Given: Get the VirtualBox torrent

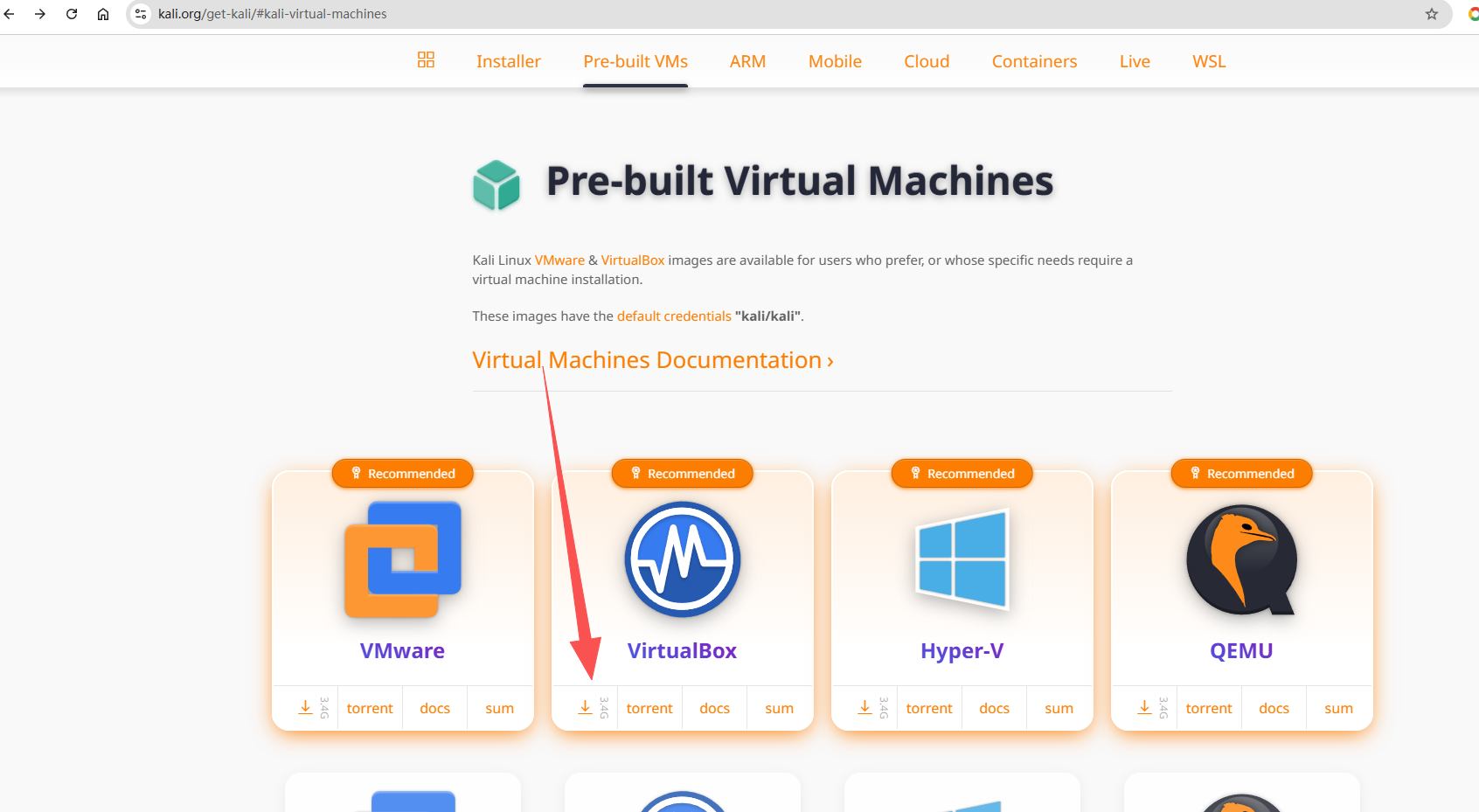Looking at the screenshot, I should point(649,708).
